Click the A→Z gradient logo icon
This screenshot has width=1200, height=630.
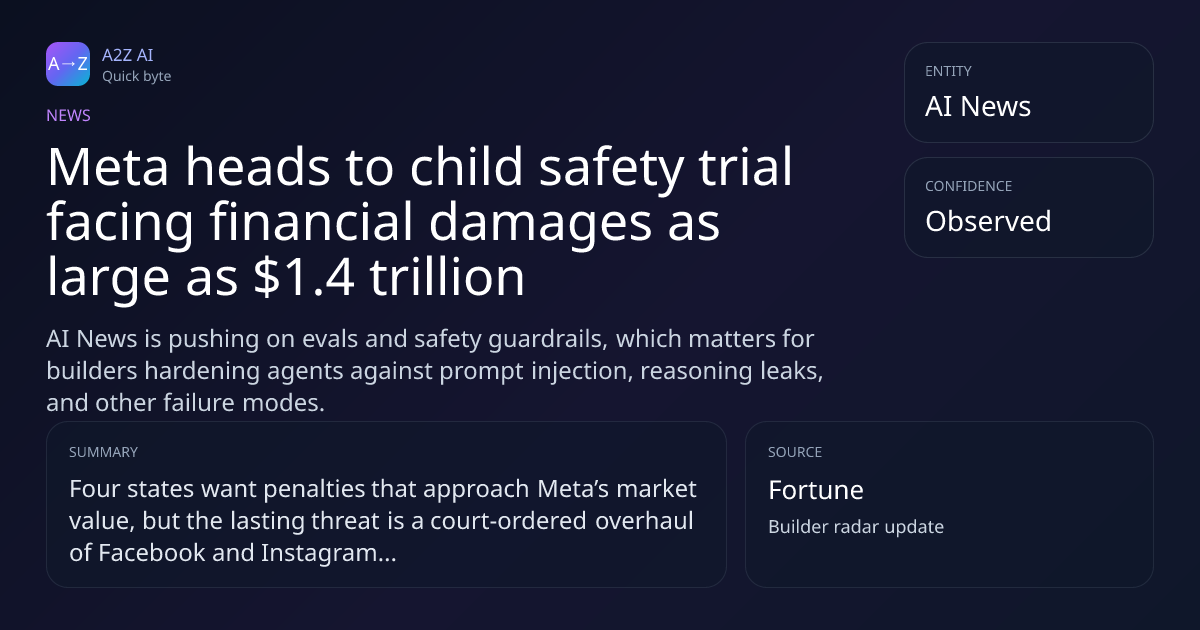(x=68, y=64)
